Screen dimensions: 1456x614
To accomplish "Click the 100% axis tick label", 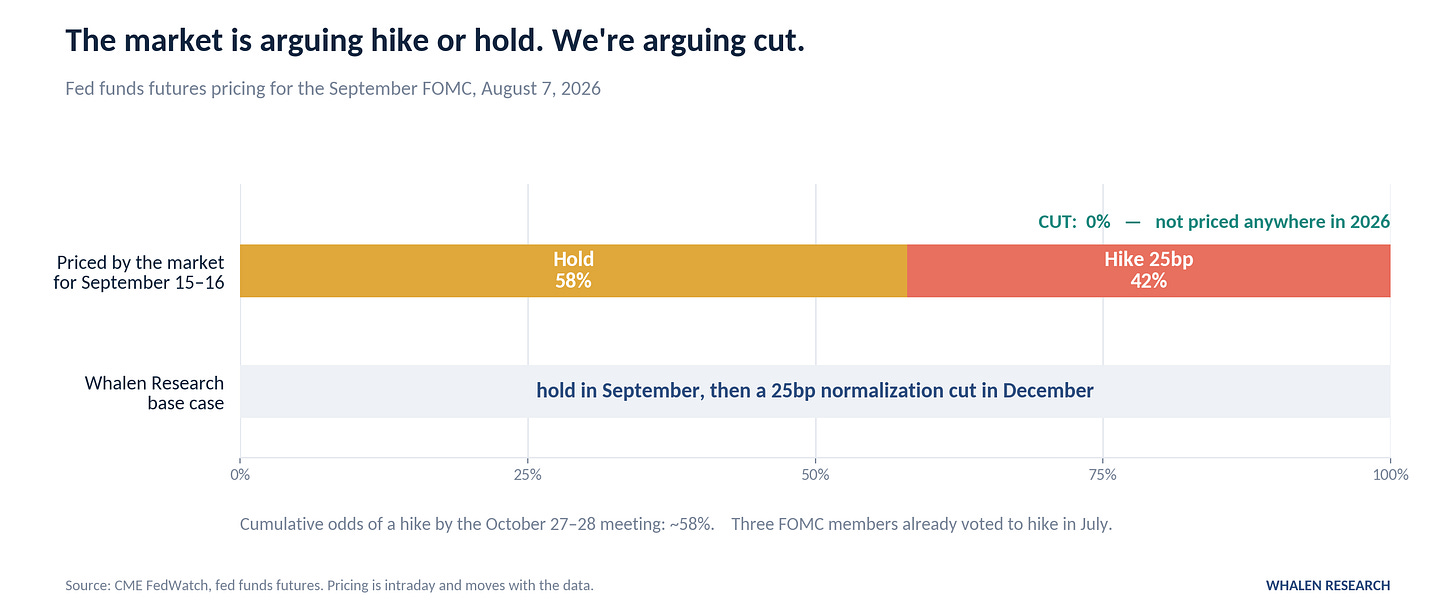I will (x=1390, y=474).
